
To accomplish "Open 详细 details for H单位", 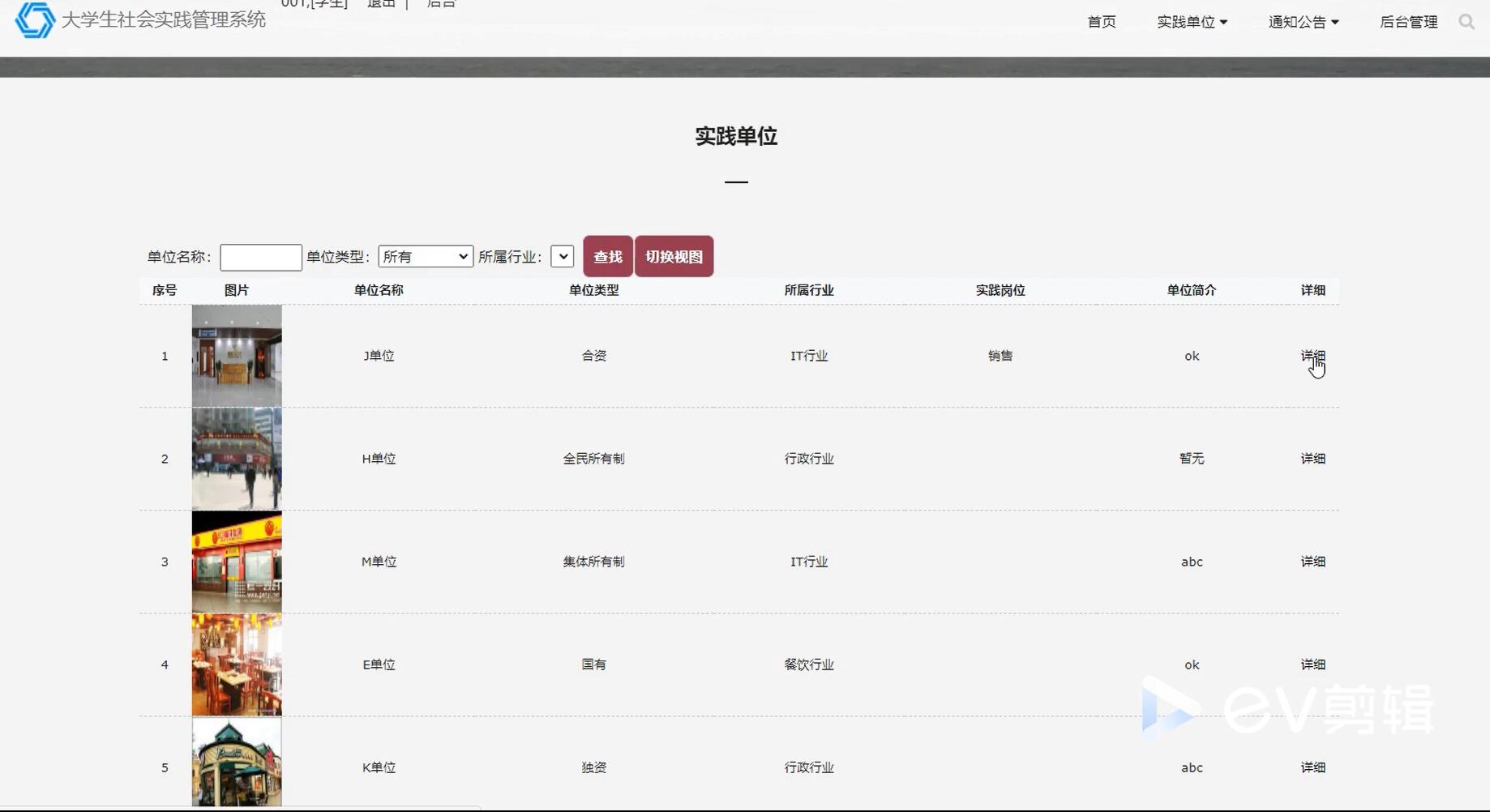I will pos(1312,458).
